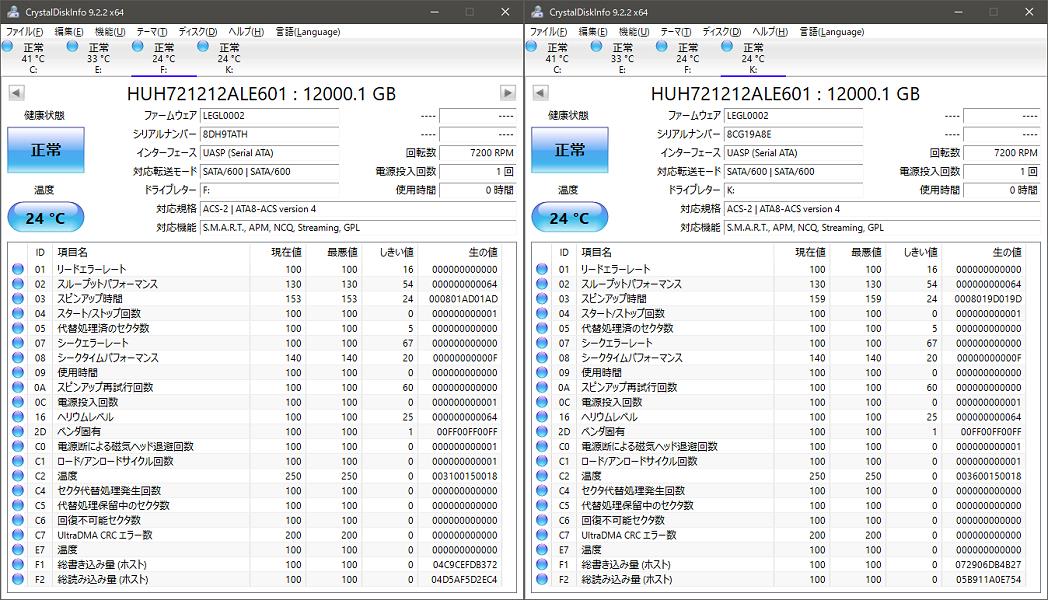
Task: Click 電源断による磁気ヘッド退避回数 status orb in K: drive window
Action: click(x=542, y=446)
